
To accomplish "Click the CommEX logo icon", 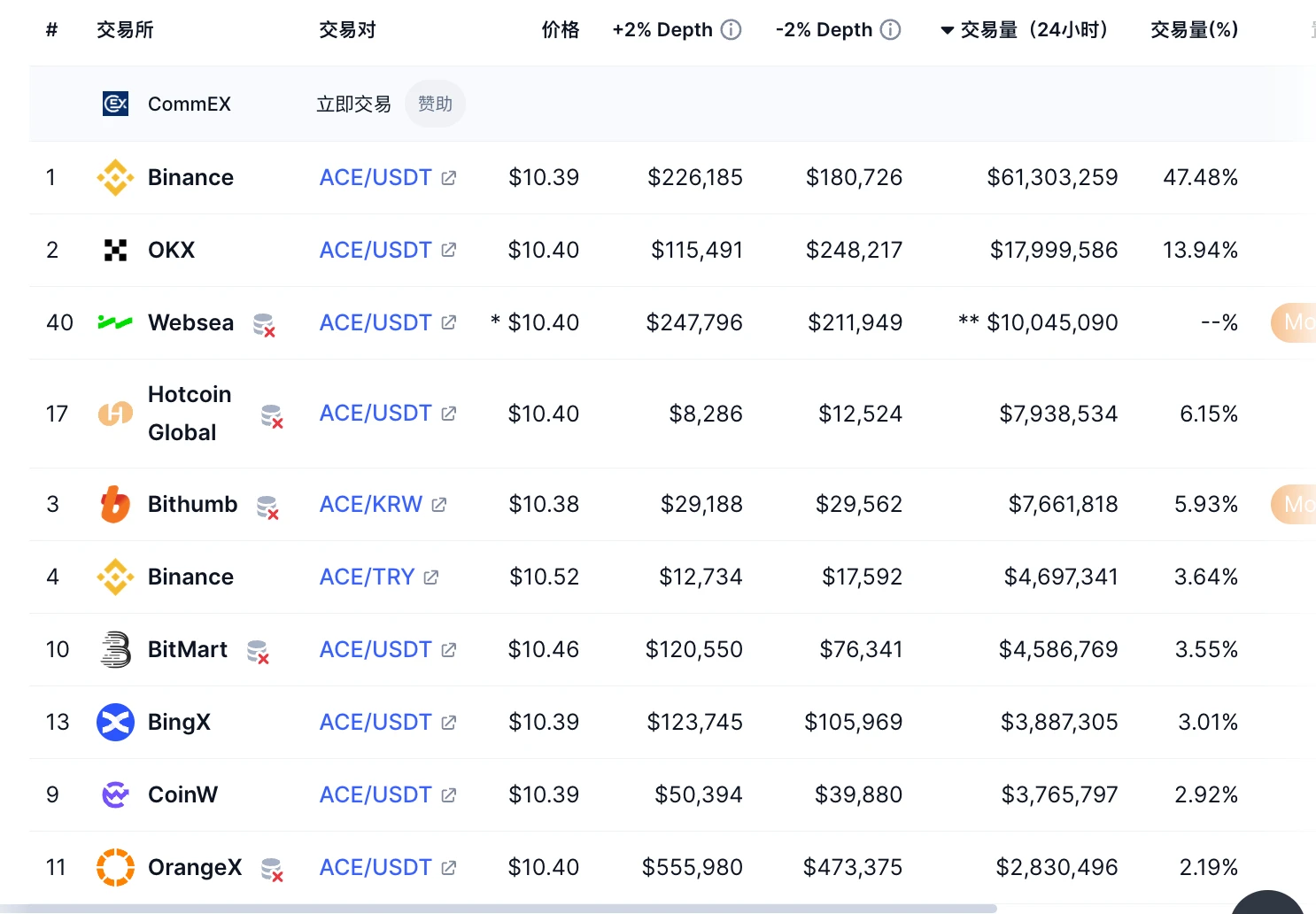I will point(114,104).
